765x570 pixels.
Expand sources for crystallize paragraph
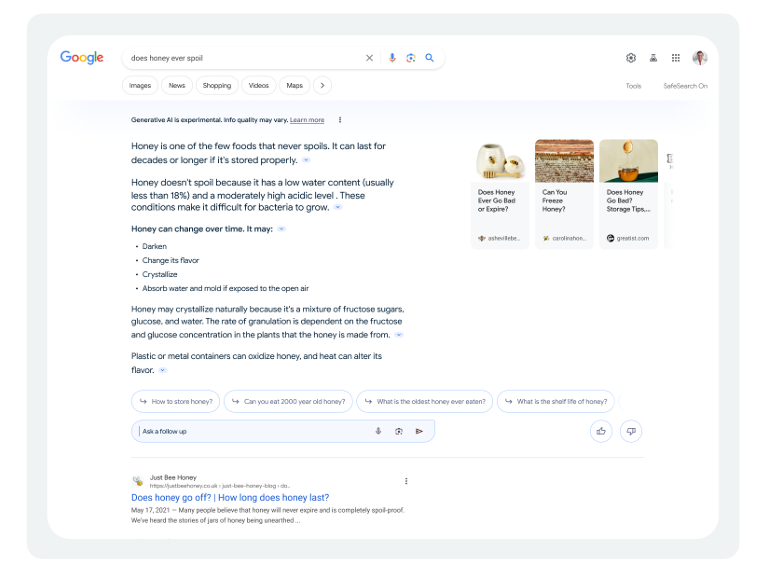pos(399,335)
